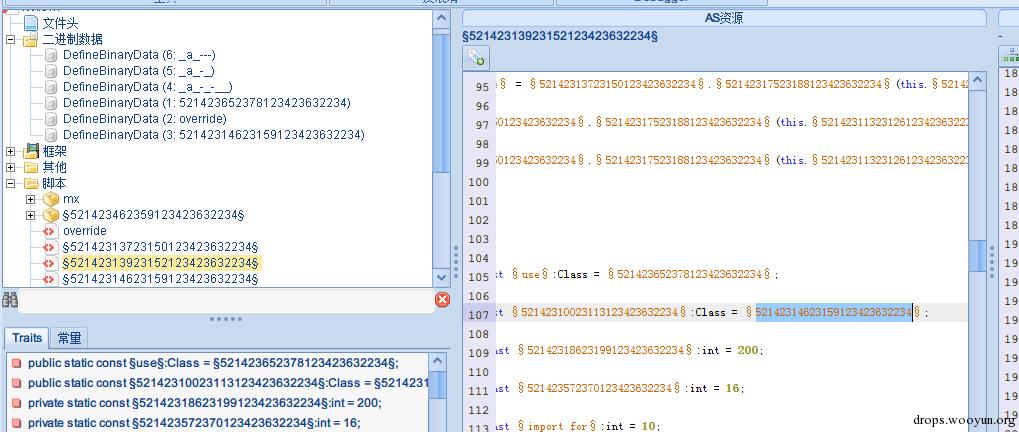Screen dimensions: 1019x432
Task: Expand the mx package node
Action: click(x=31, y=199)
